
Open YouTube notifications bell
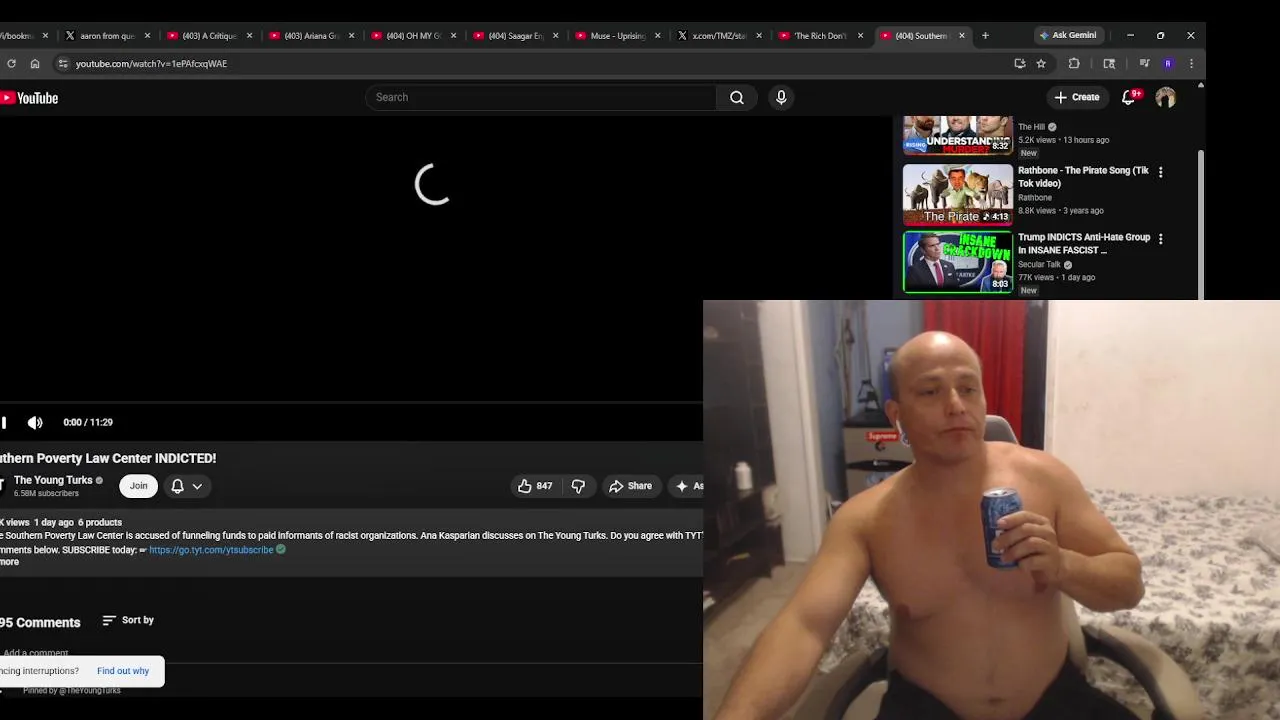(1129, 97)
